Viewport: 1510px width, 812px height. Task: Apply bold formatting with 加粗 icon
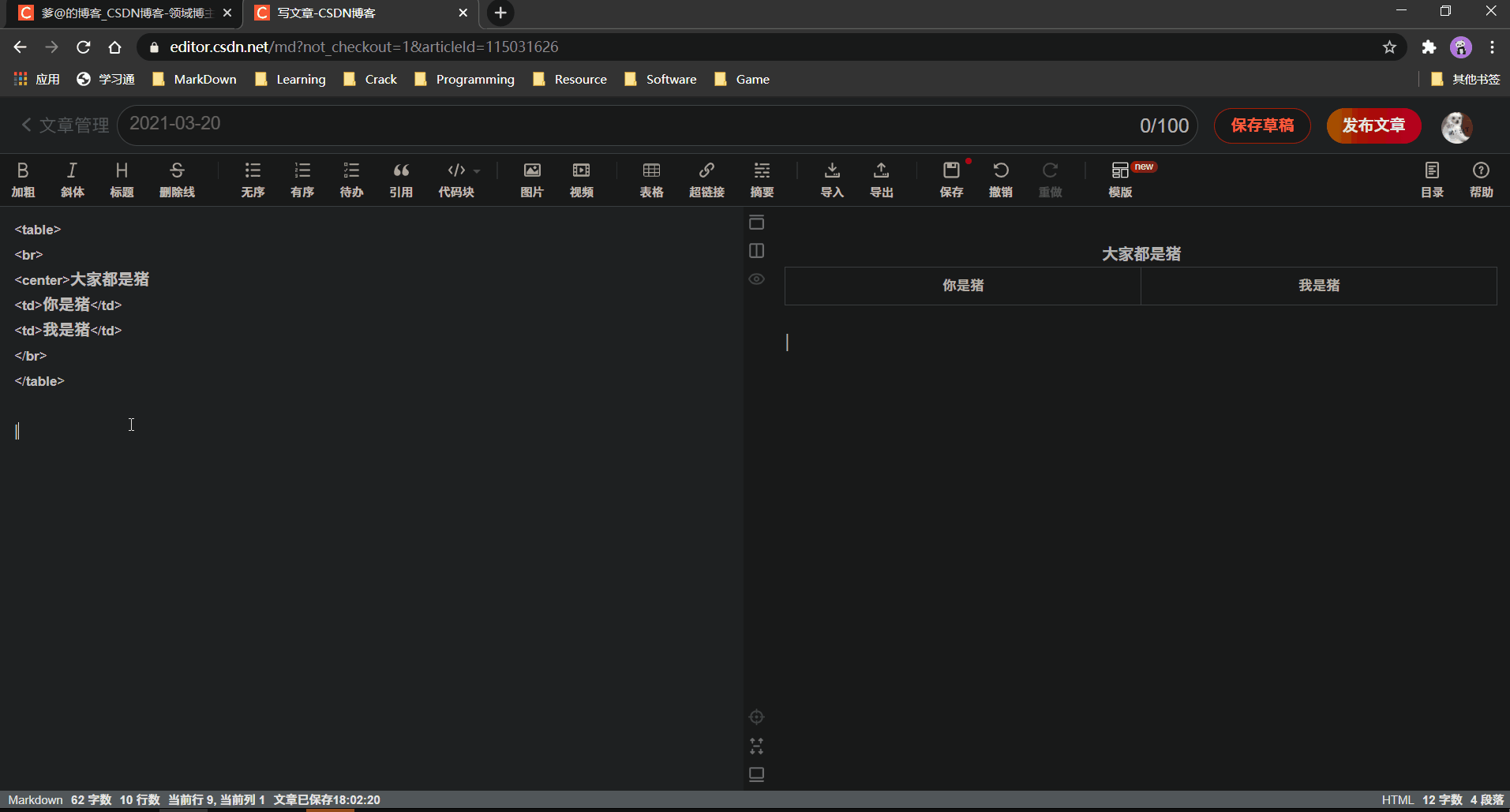tap(23, 180)
